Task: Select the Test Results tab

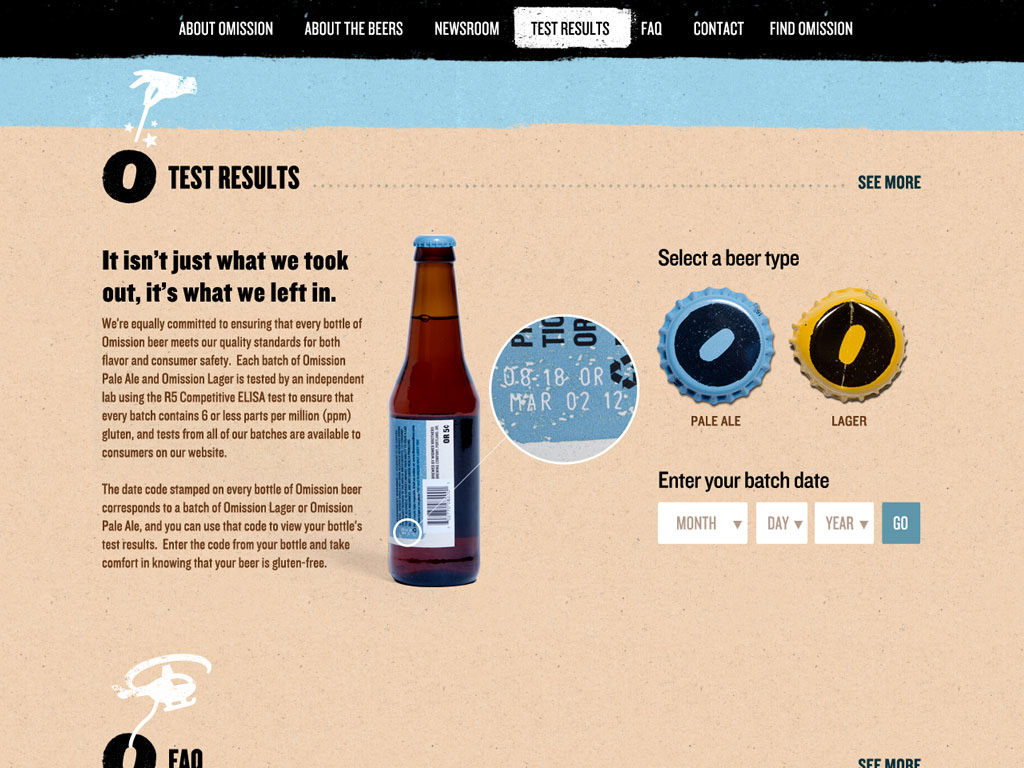Action: click(x=571, y=28)
